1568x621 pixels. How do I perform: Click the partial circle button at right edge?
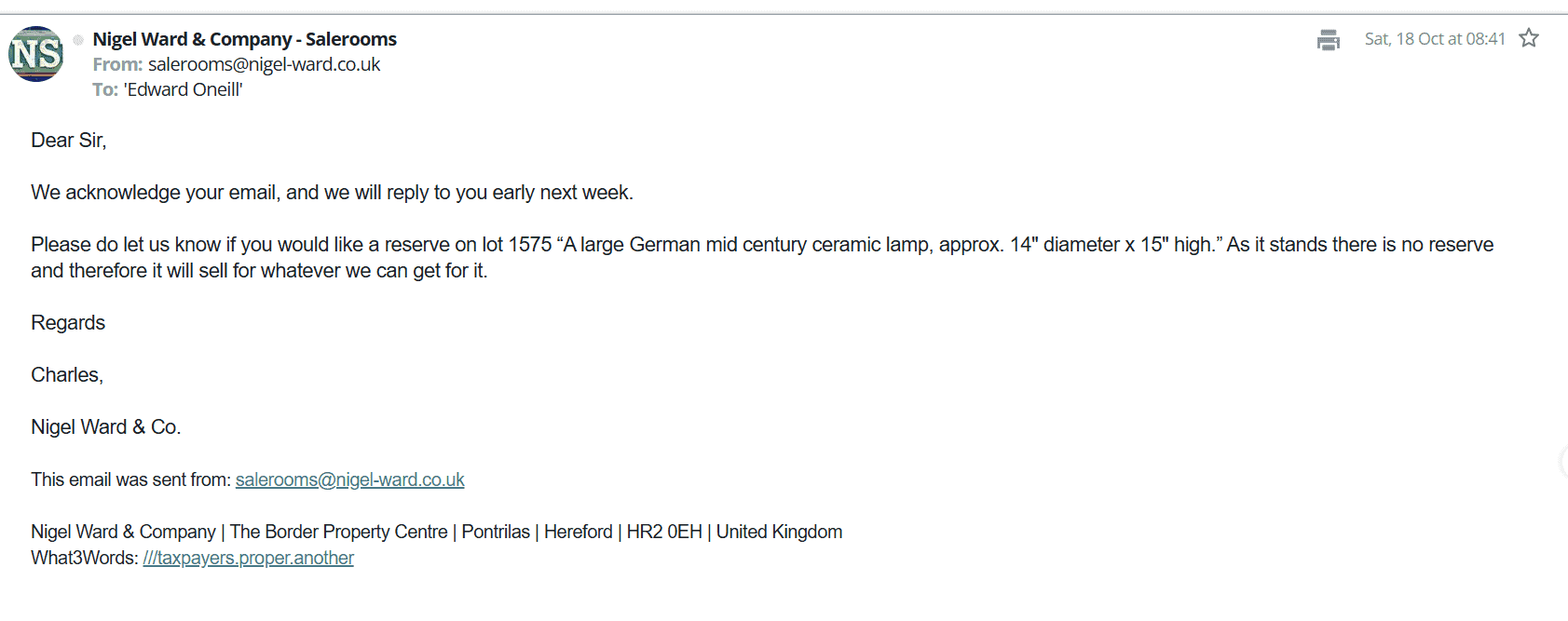pos(1563,462)
